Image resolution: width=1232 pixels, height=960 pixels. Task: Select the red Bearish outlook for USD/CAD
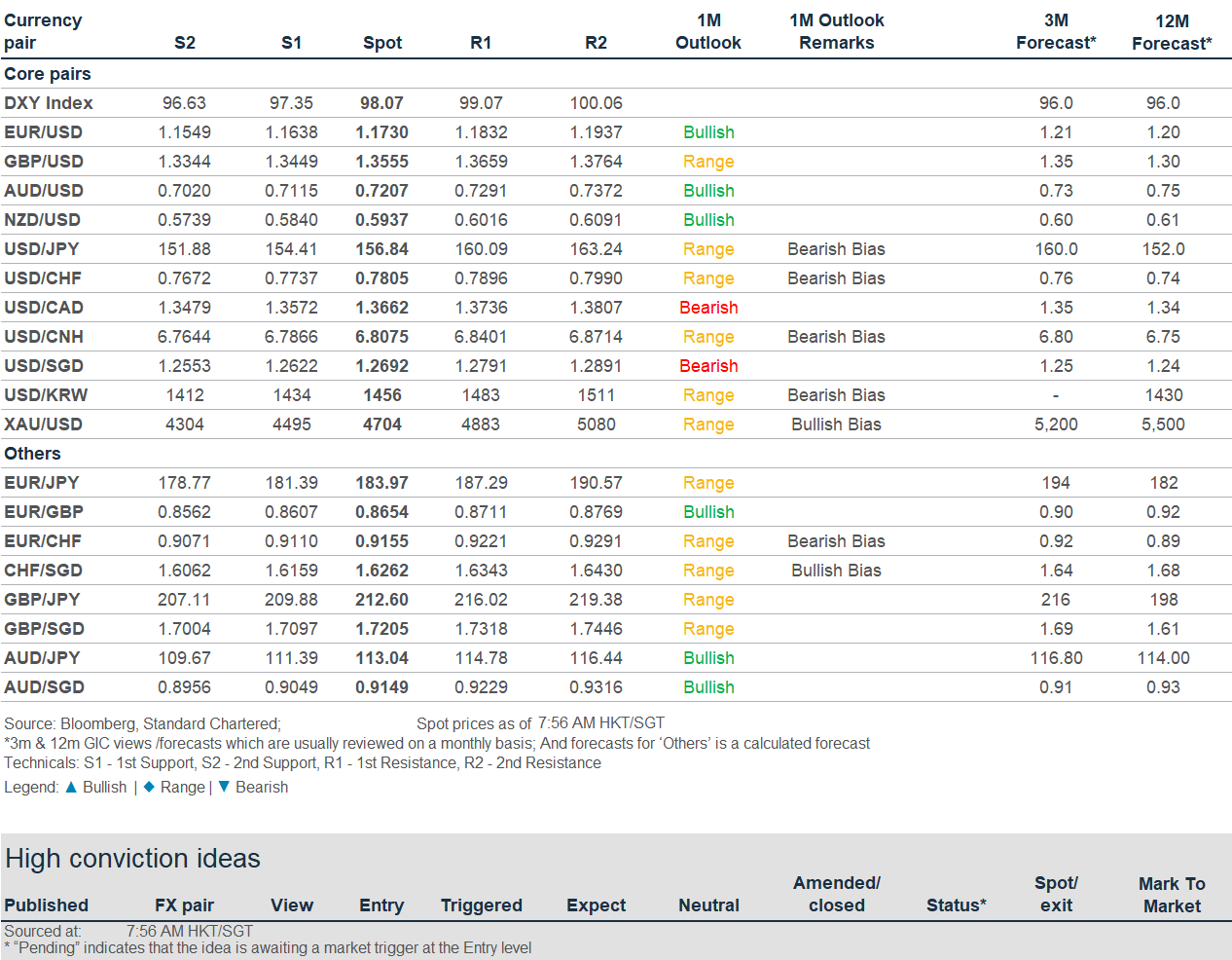[708, 308]
